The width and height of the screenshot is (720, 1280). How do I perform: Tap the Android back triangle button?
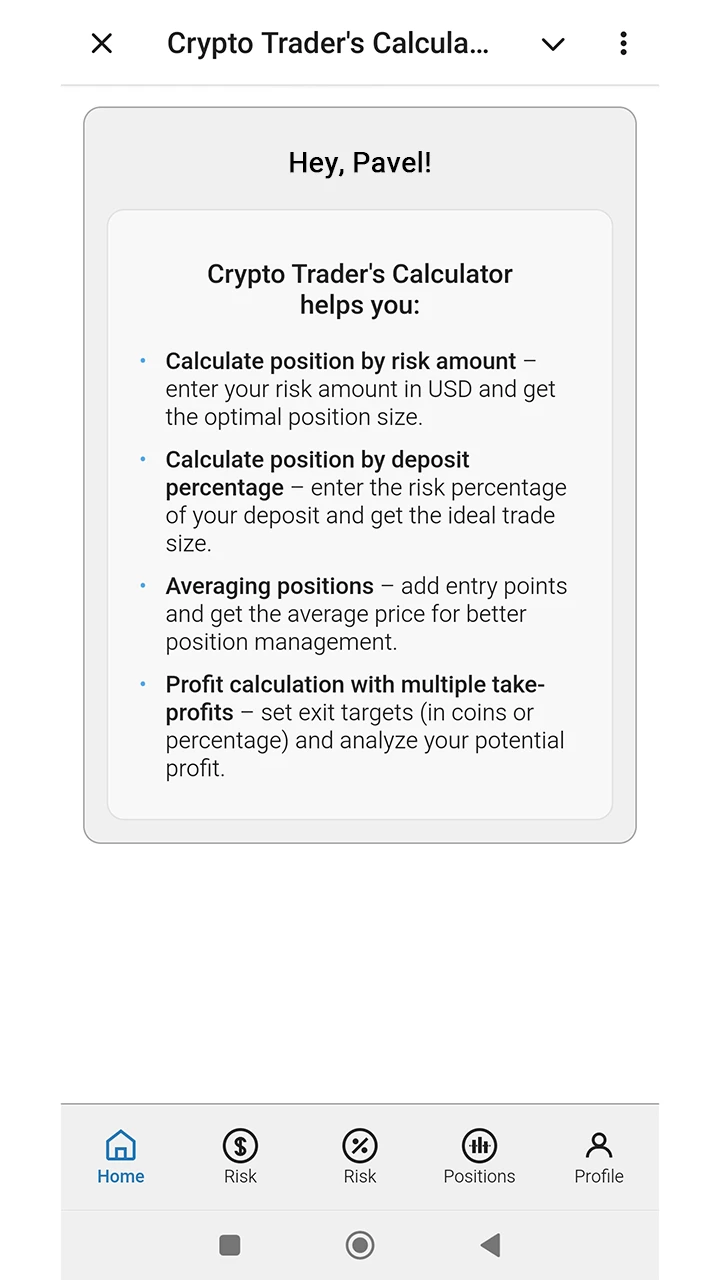(x=490, y=1245)
